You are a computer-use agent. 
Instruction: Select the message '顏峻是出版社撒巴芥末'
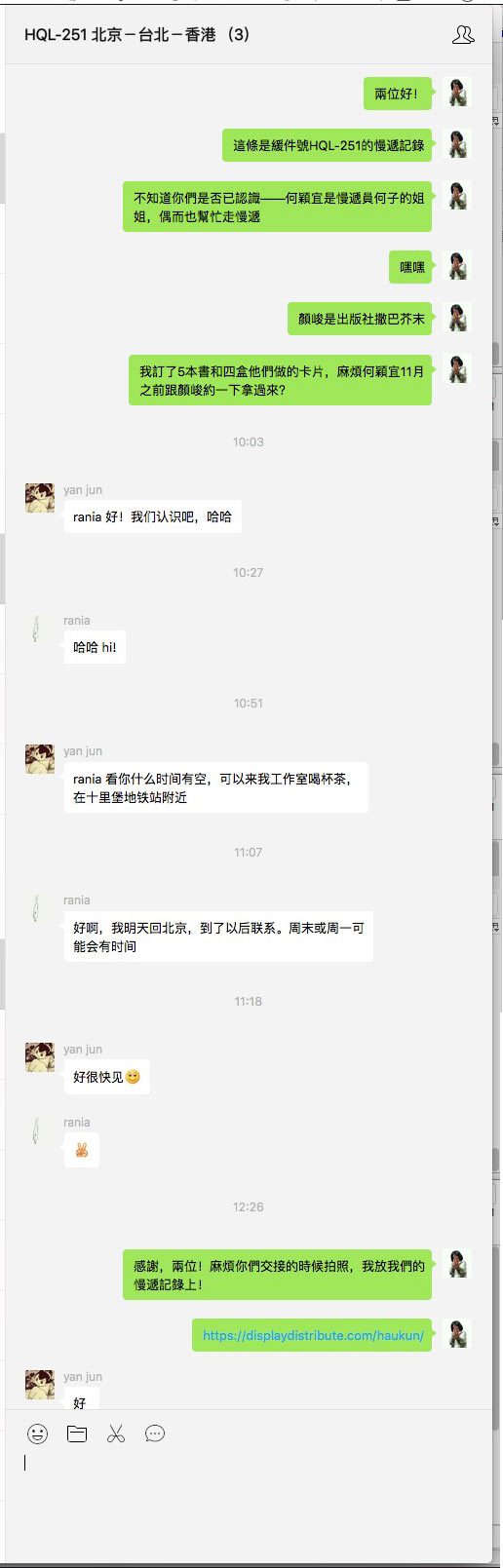[x=362, y=318]
